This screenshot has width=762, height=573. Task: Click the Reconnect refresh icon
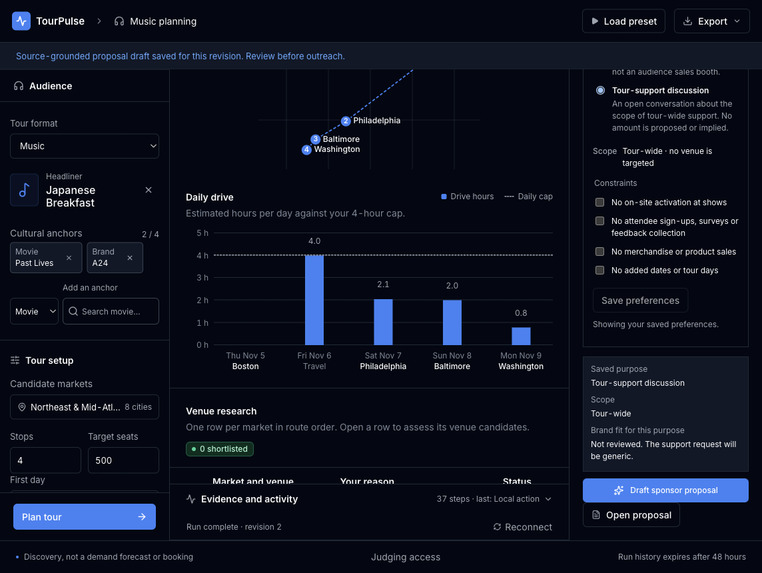coord(497,527)
